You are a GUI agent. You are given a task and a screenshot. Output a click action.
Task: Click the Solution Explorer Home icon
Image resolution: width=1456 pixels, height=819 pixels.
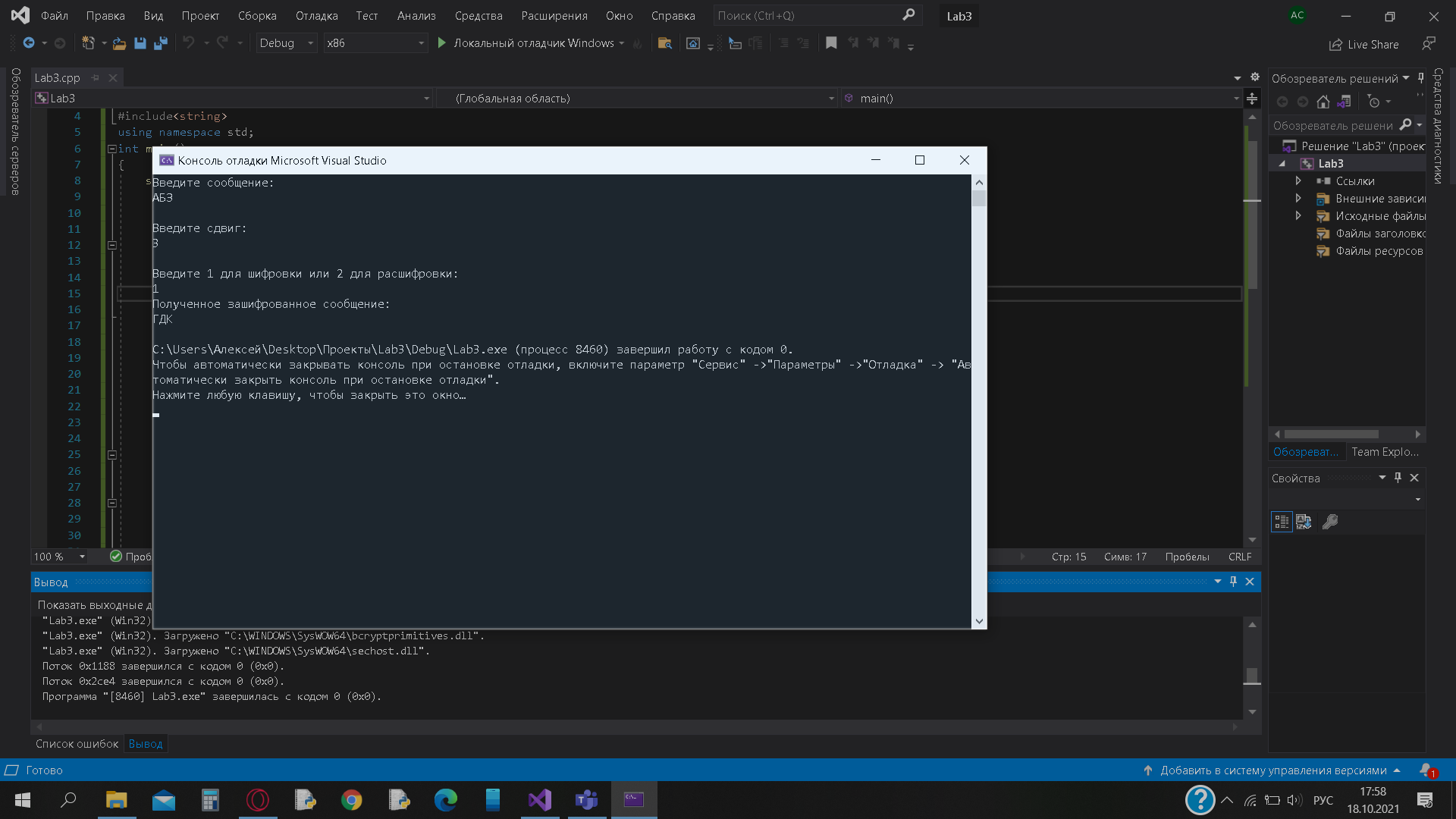pyautogui.click(x=1323, y=102)
